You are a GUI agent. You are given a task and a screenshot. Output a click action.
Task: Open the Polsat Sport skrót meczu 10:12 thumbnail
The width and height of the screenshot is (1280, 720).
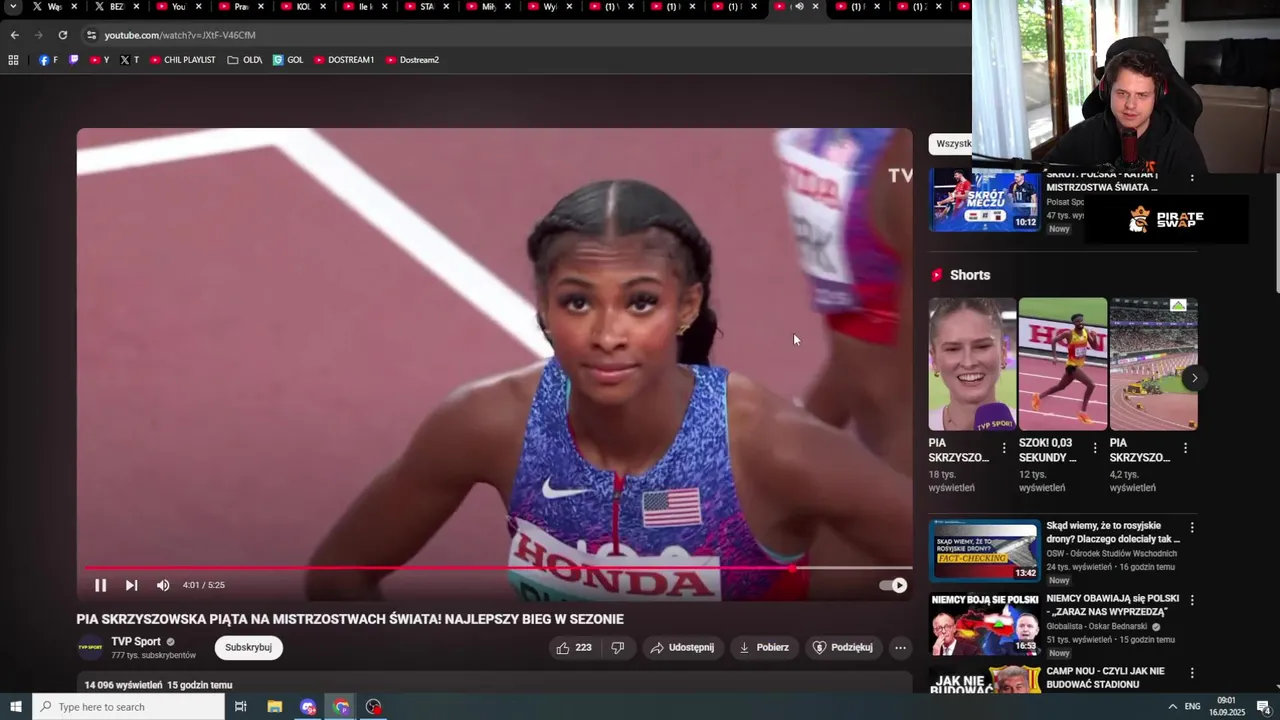tap(985, 201)
